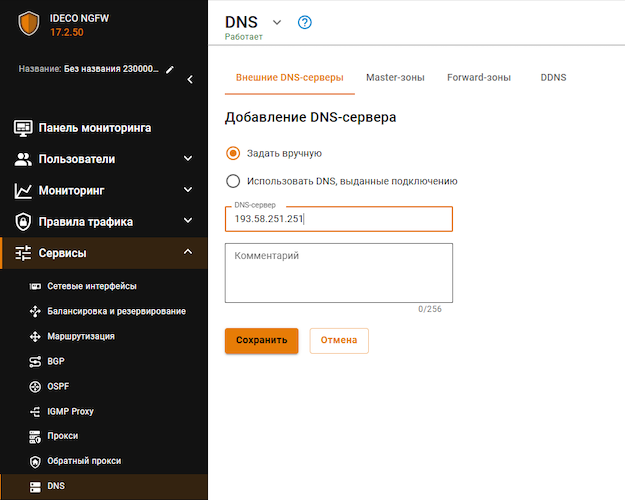Click the BGP sidebar icon

[x=34, y=361]
